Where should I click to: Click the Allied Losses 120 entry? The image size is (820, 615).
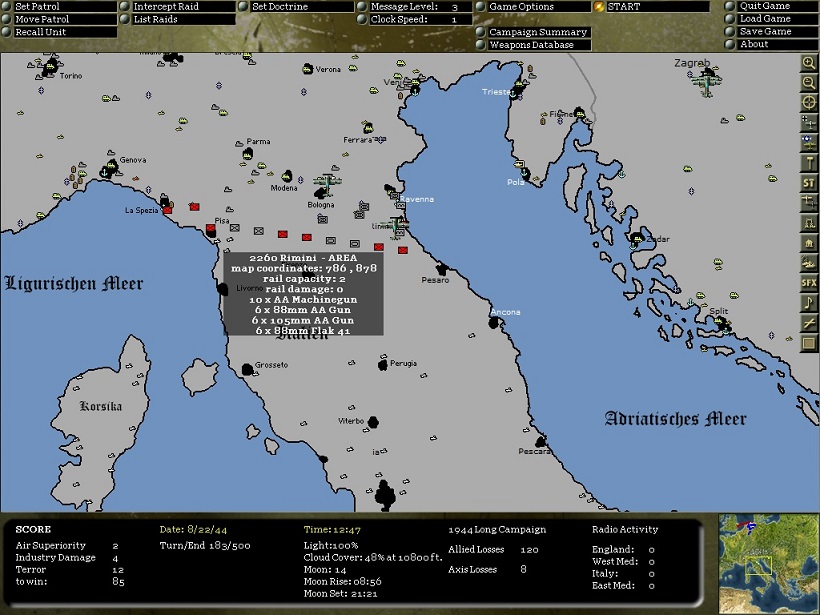pos(493,550)
